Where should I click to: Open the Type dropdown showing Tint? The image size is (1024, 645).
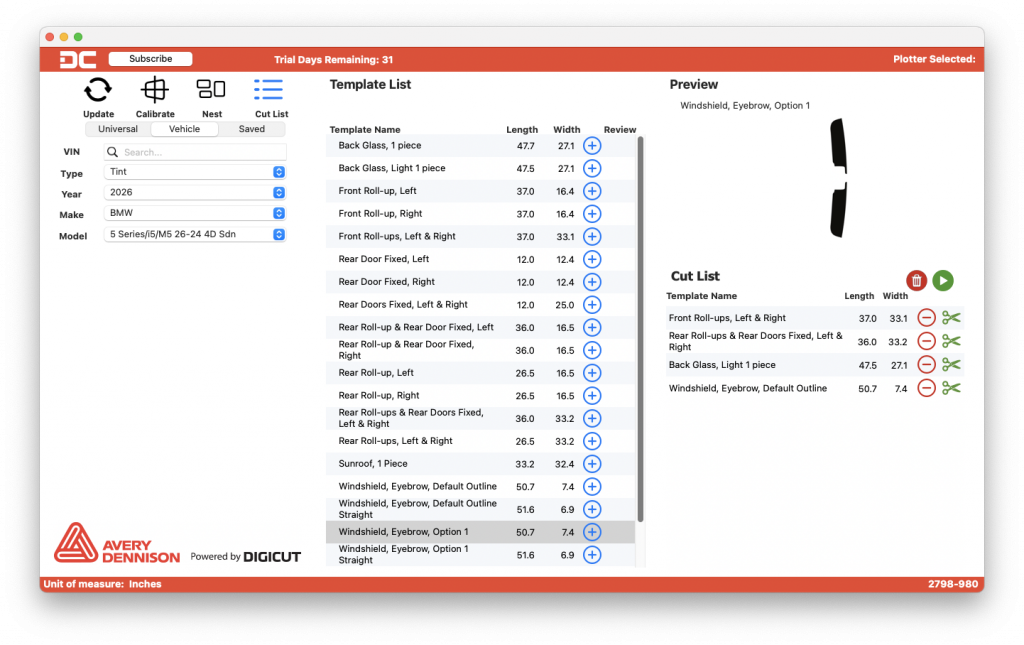(x=281, y=172)
